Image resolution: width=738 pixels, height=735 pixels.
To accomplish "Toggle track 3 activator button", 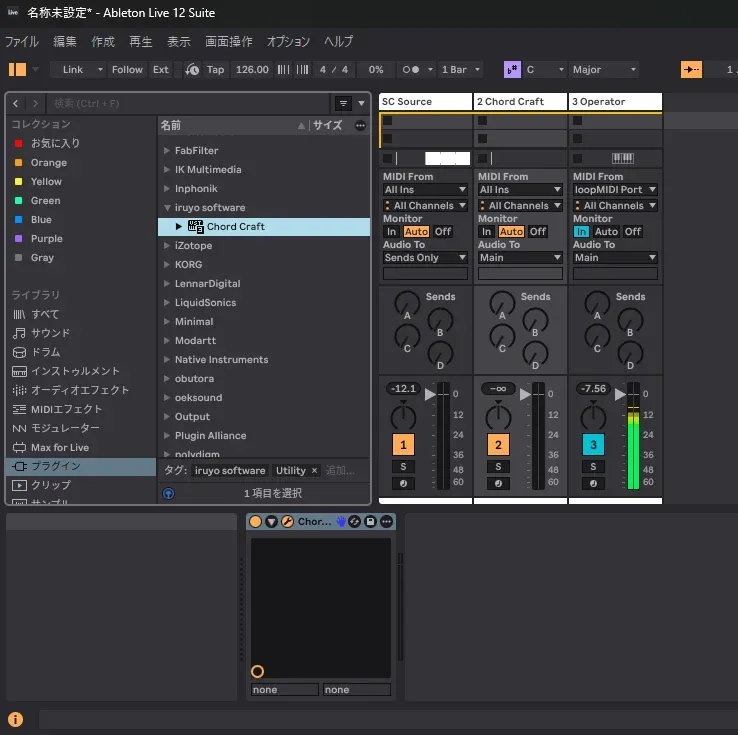I will (593, 445).
